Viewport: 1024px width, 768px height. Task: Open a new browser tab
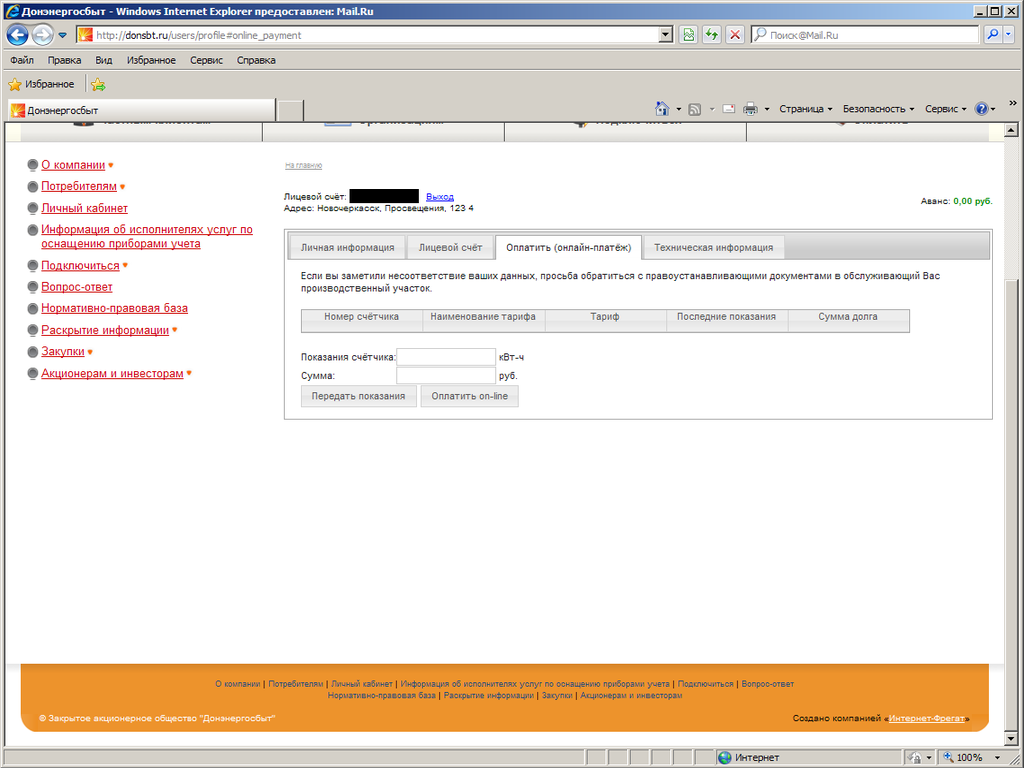(x=291, y=111)
